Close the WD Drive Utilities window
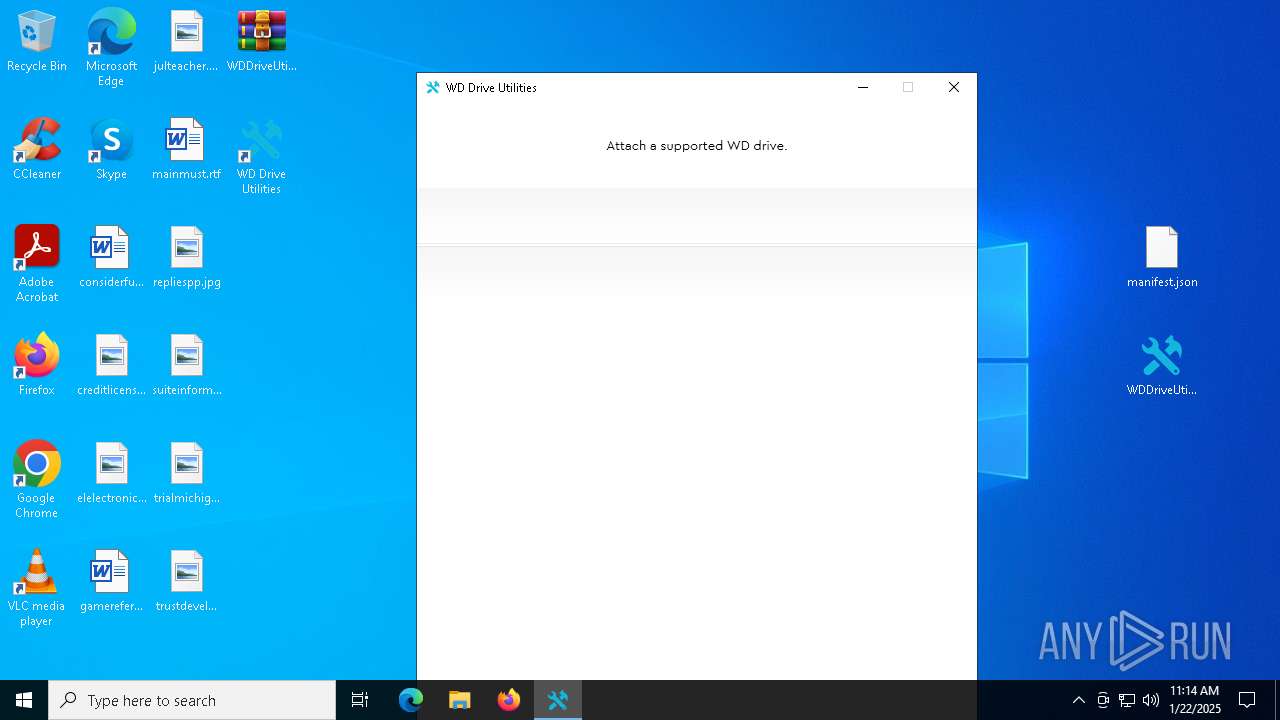1280x720 pixels. pyautogui.click(x=954, y=88)
